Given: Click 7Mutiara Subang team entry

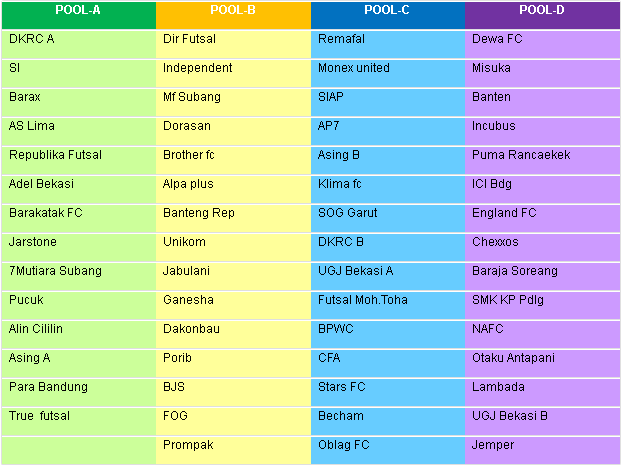Looking at the screenshot, I should [x=55, y=271].
